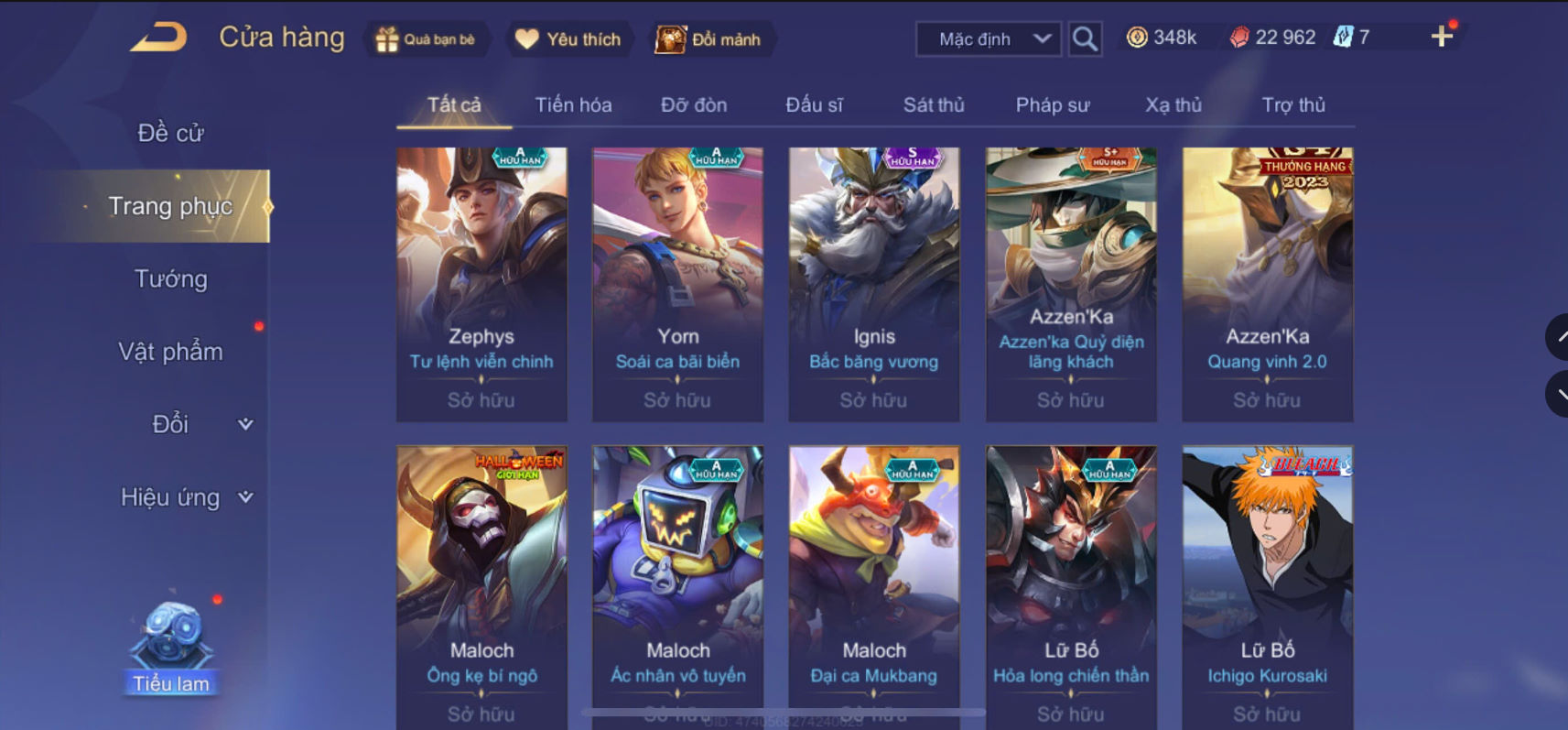Select Tướng in the sidebar
This screenshot has width=1568, height=730.
coord(171,278)
